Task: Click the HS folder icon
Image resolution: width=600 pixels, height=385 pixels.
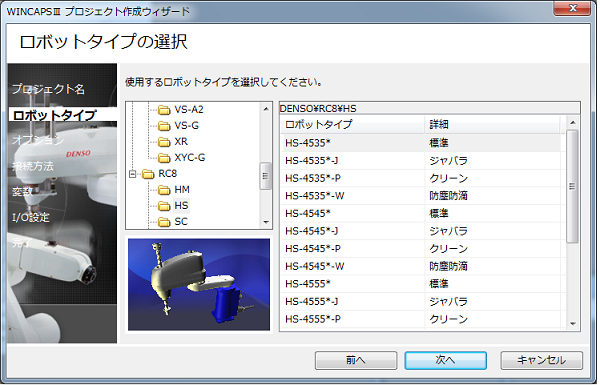Action: pyautogui.click(x=164, y=206)
